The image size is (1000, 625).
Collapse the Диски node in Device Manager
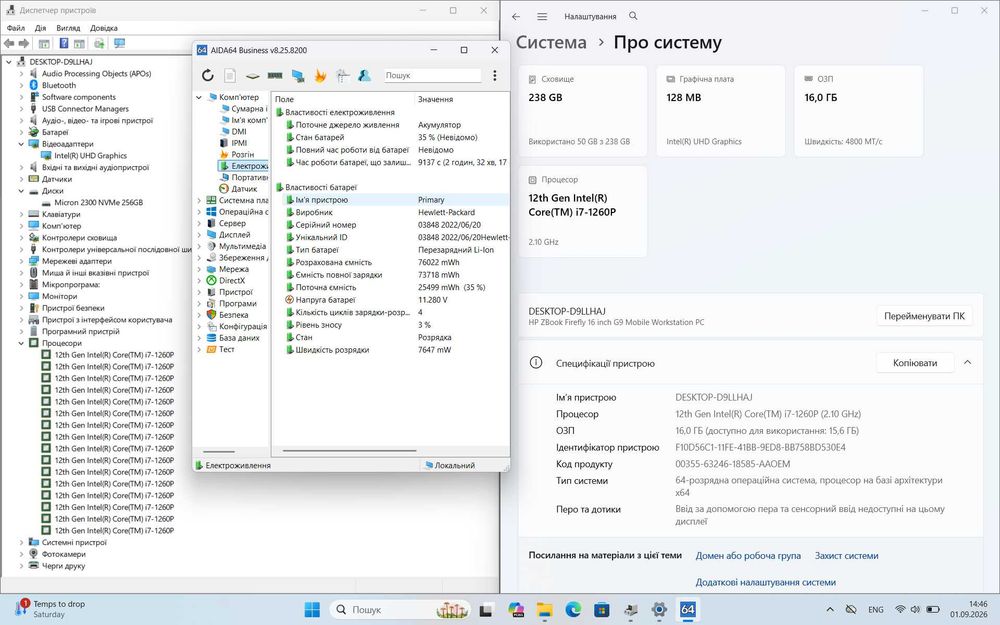(x=21, y=191)
